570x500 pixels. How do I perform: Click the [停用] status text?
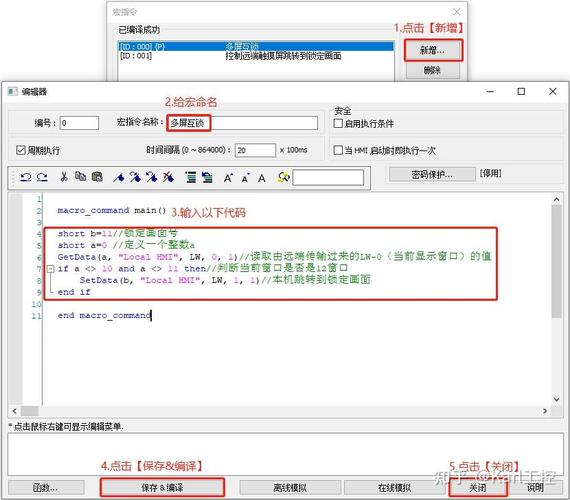[x=490, y=173]
